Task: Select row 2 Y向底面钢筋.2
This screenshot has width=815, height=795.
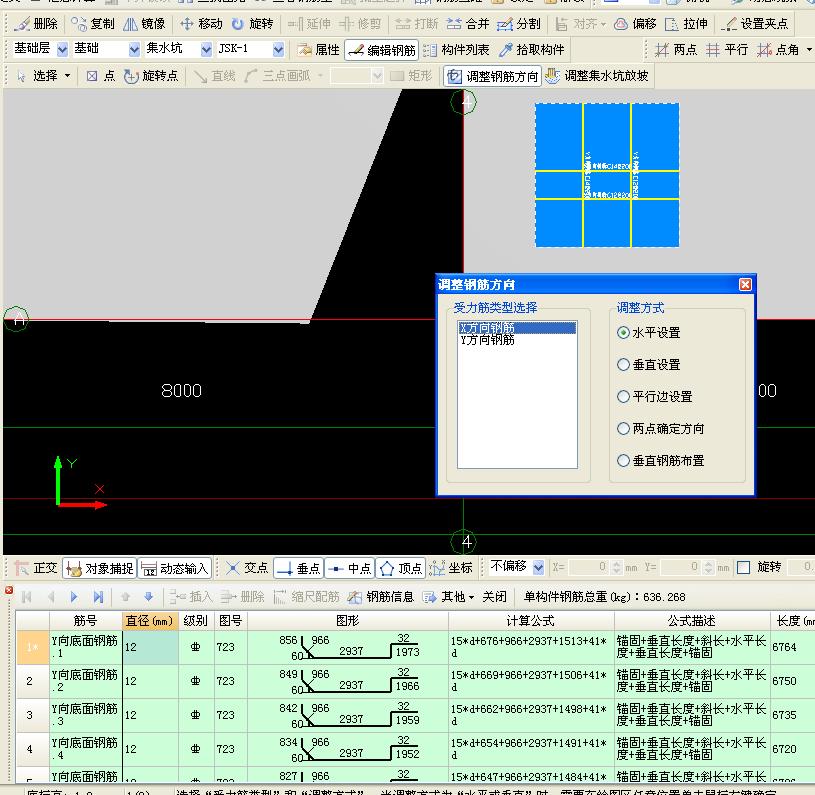Action: click(32, 681)
